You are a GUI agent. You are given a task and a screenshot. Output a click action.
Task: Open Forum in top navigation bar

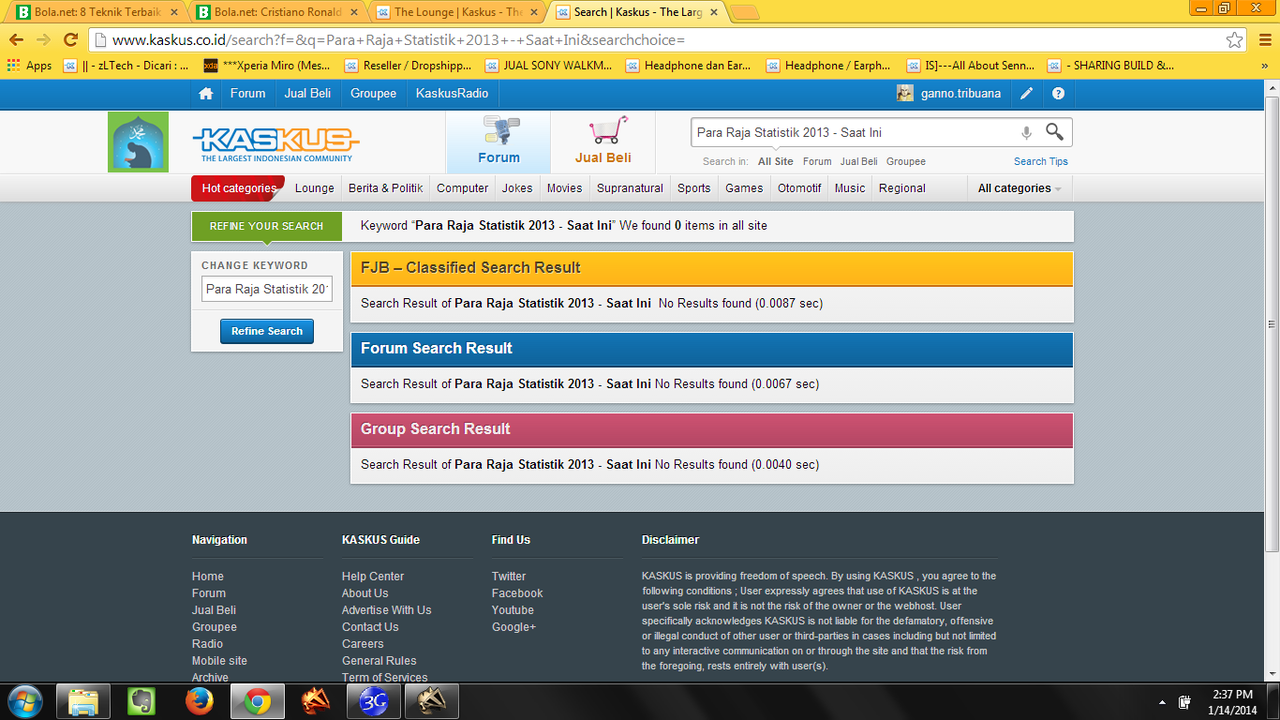pyautogui.click(x=248, y=93)
